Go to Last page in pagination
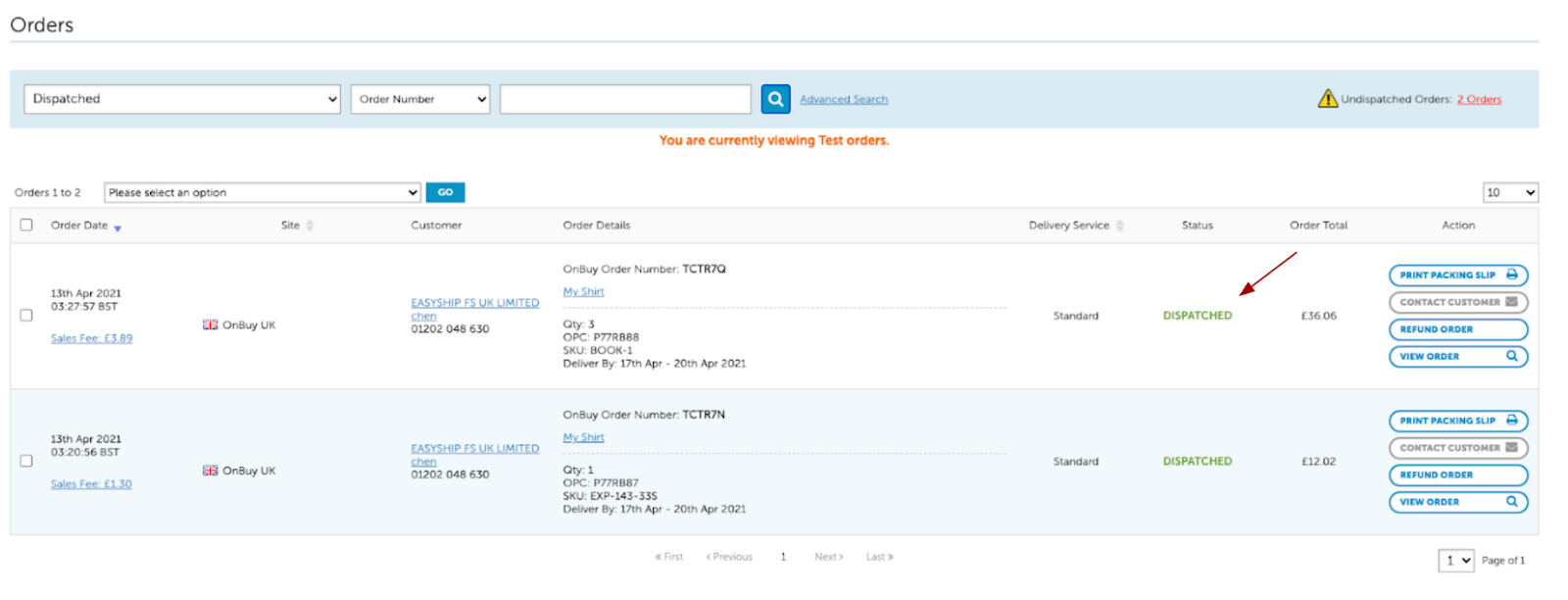 click(880, 557)
